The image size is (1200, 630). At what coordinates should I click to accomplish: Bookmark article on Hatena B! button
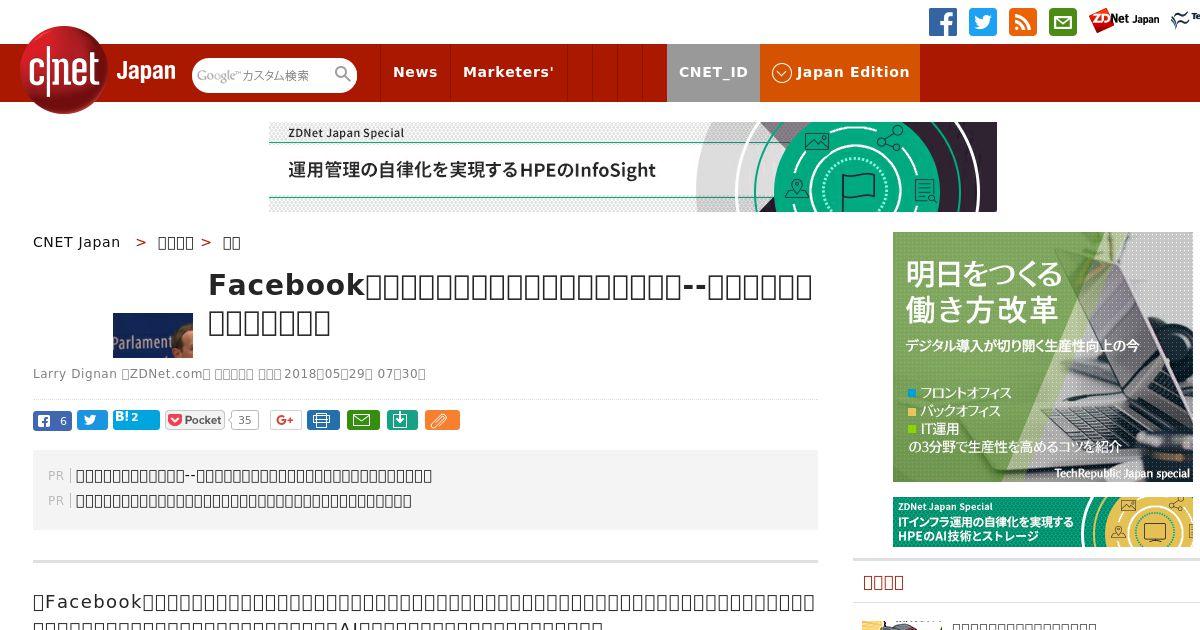click(136, 420)
